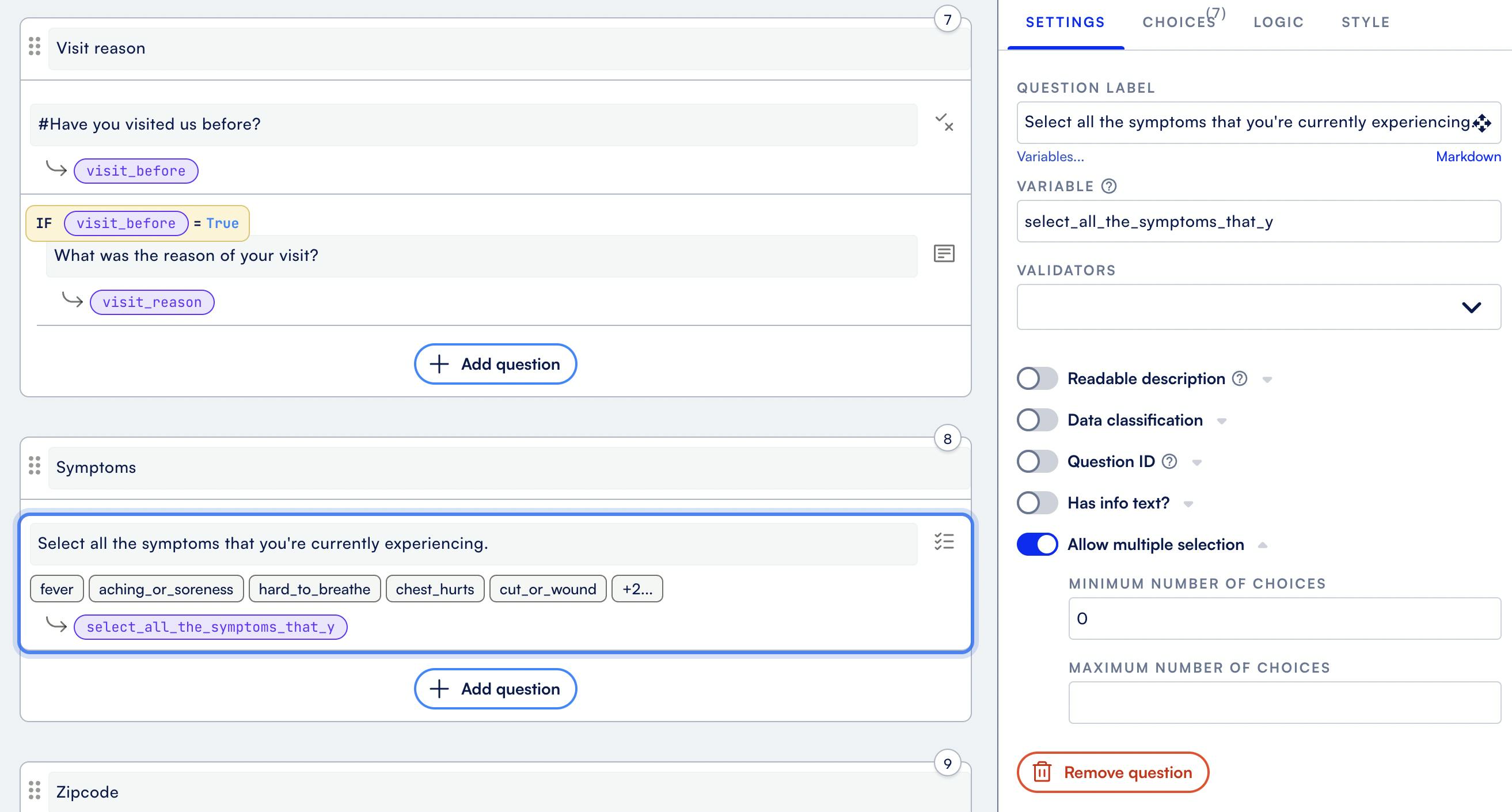
Task: Click drag handle of Symptoms section
Action: (x=35, y=465)
